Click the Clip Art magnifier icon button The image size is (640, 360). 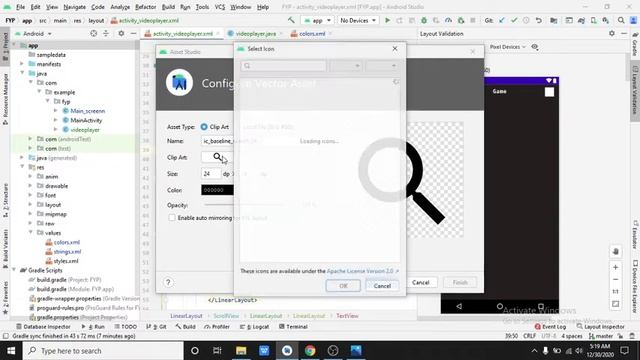217,157
